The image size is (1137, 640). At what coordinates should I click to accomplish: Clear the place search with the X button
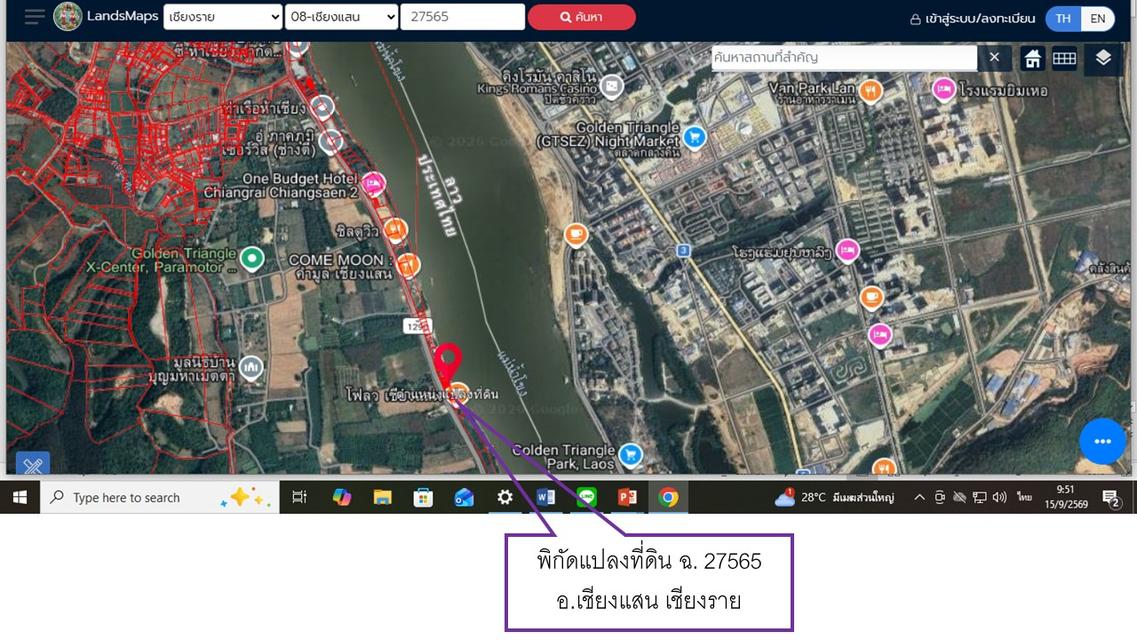[994, 57]
